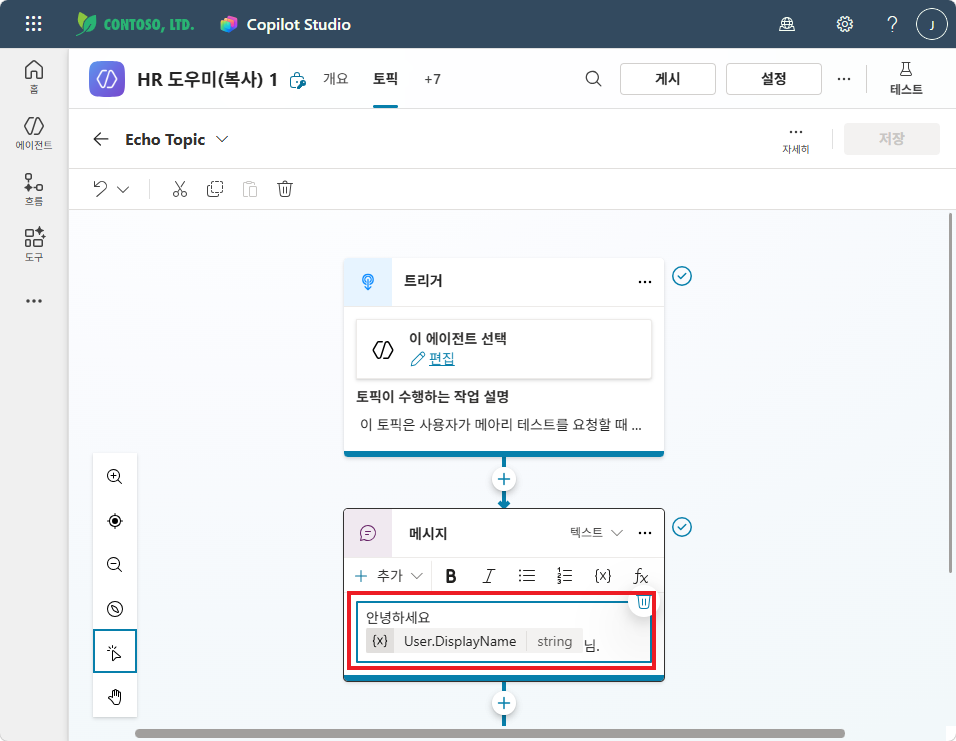This screenshot has height=741, width=956.
Task: Open 트리거 node more options
Action: [x=644, y=282]
